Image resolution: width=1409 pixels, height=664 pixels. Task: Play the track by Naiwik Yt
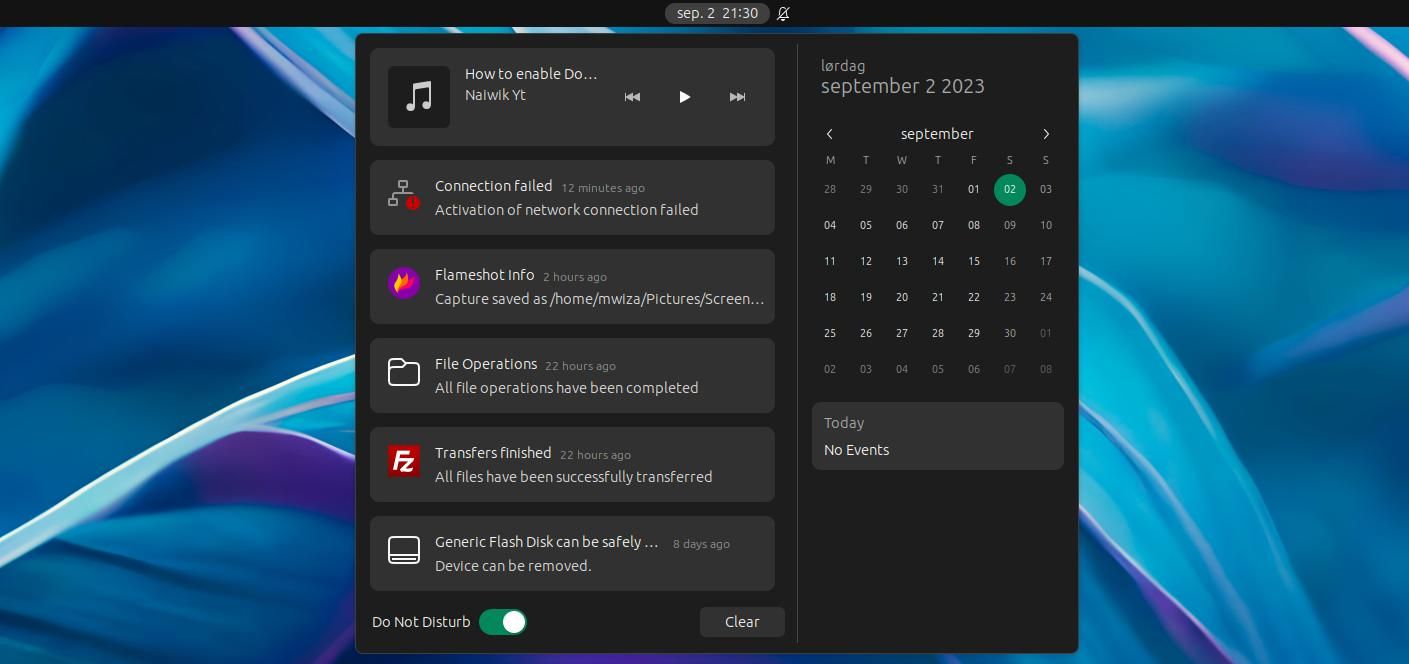tap(684, 96)
